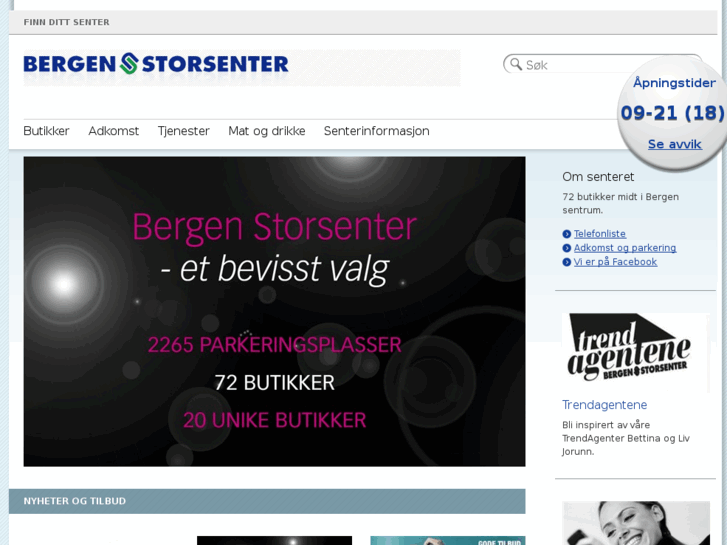Viewport: 727px width, 545px height.
Task: Click the Nyheter og tilbud header
Action: [267, 501]
